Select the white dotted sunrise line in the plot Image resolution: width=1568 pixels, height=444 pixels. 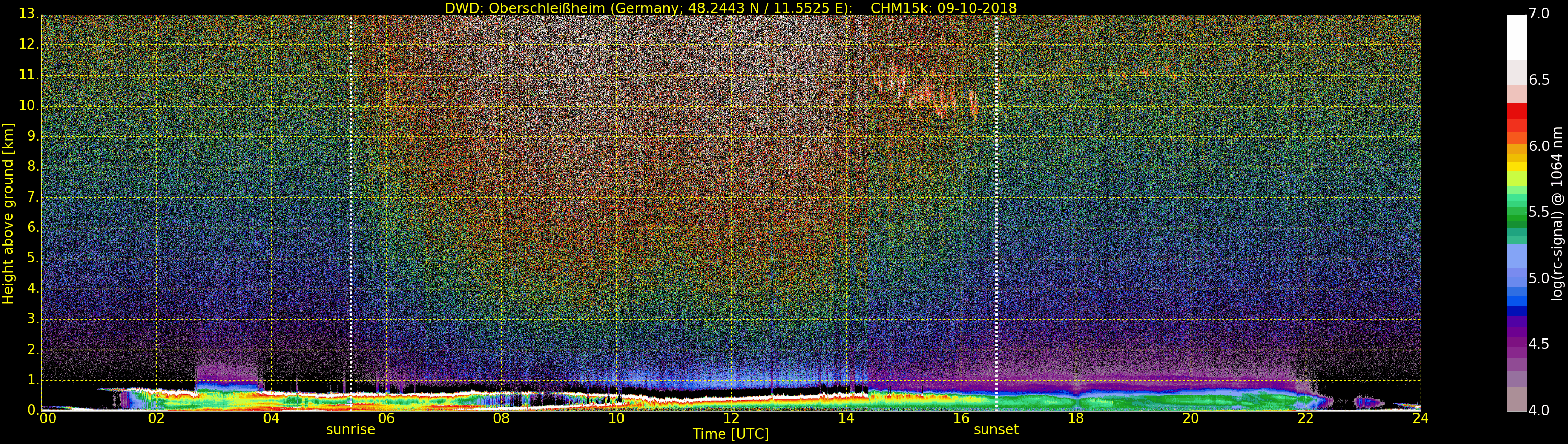pos(351,213)
